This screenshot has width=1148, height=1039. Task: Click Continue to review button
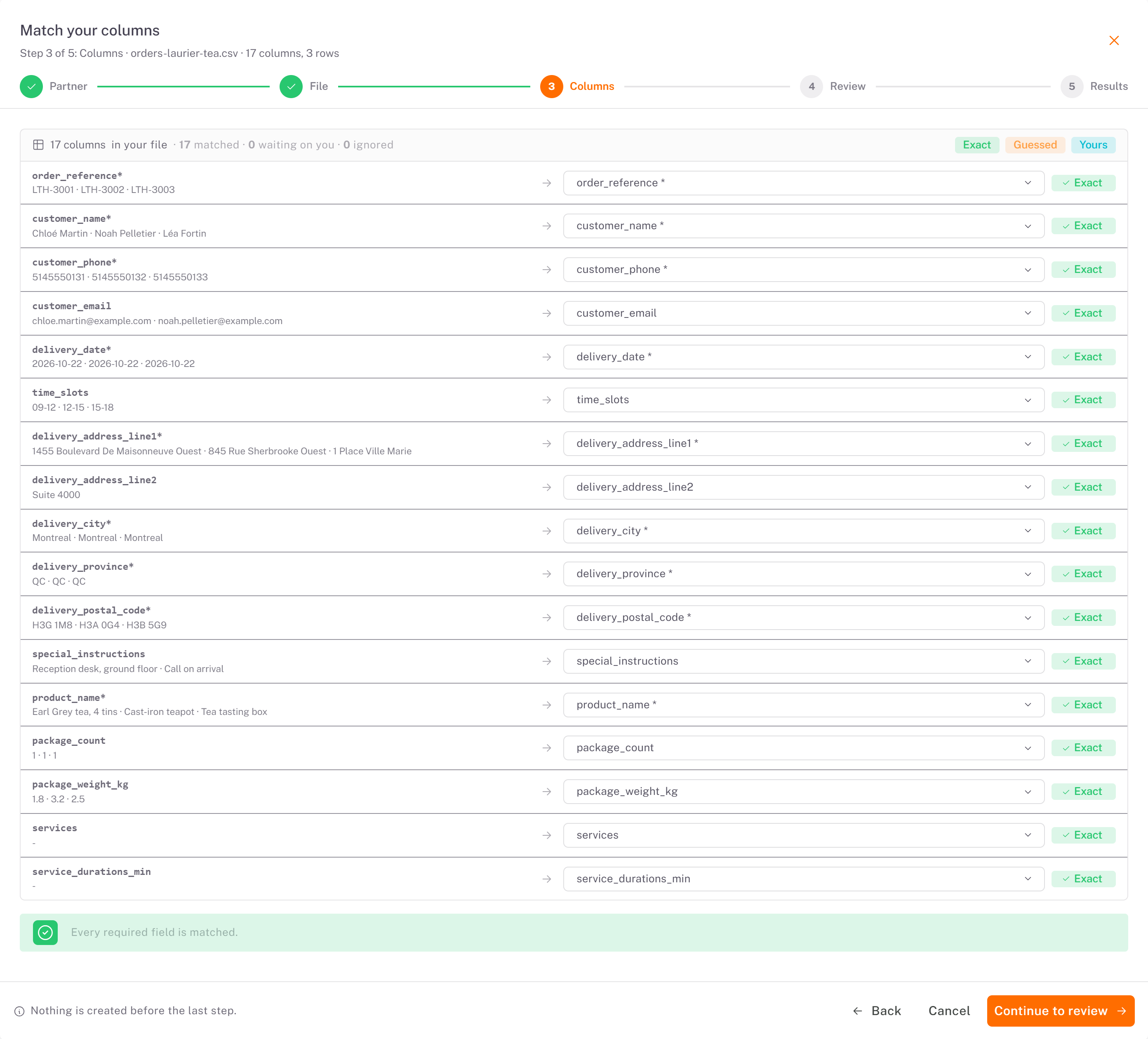coord(1060,1011)
